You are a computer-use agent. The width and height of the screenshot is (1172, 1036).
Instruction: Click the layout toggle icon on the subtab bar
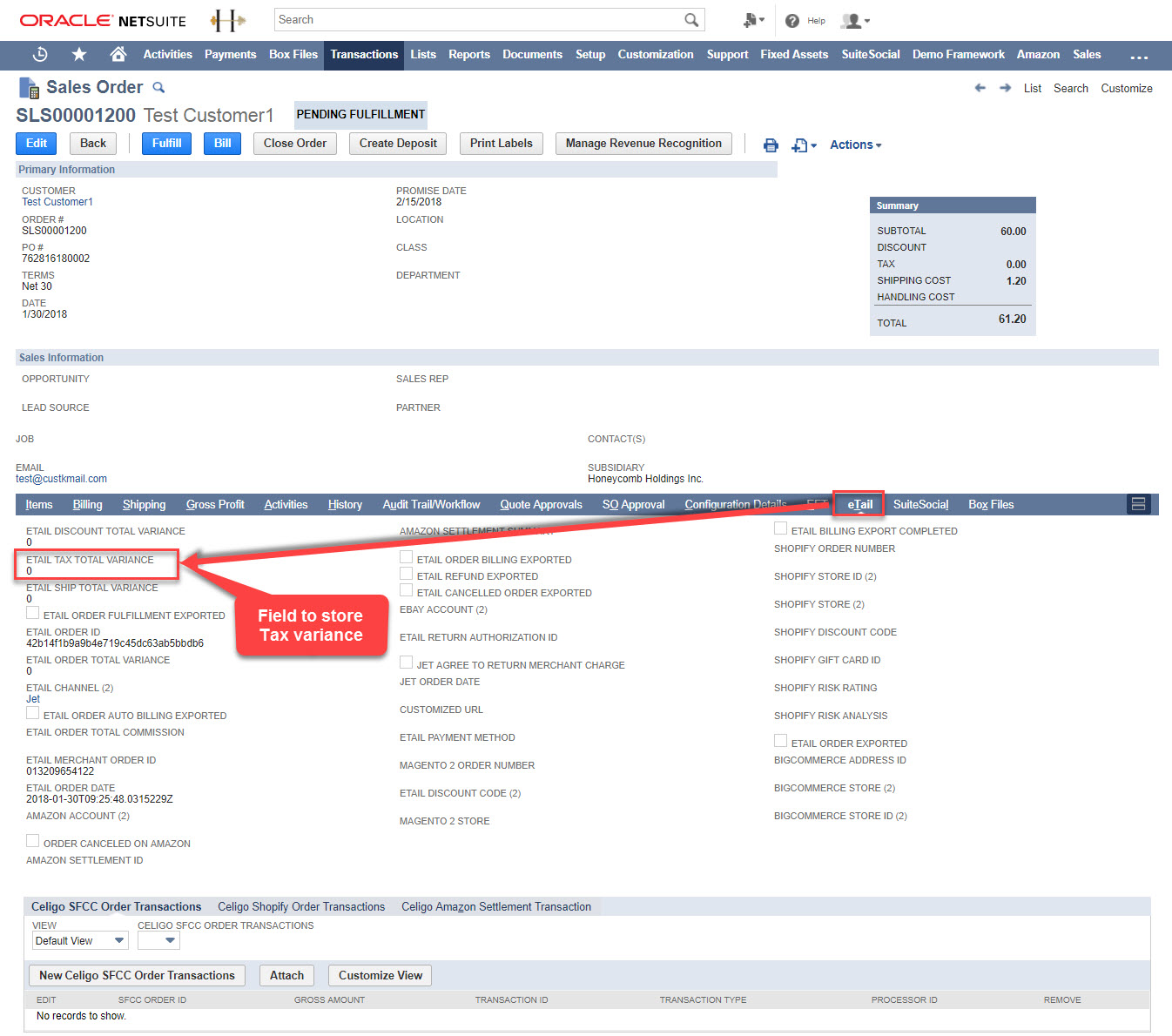(x=1138, y=503)
